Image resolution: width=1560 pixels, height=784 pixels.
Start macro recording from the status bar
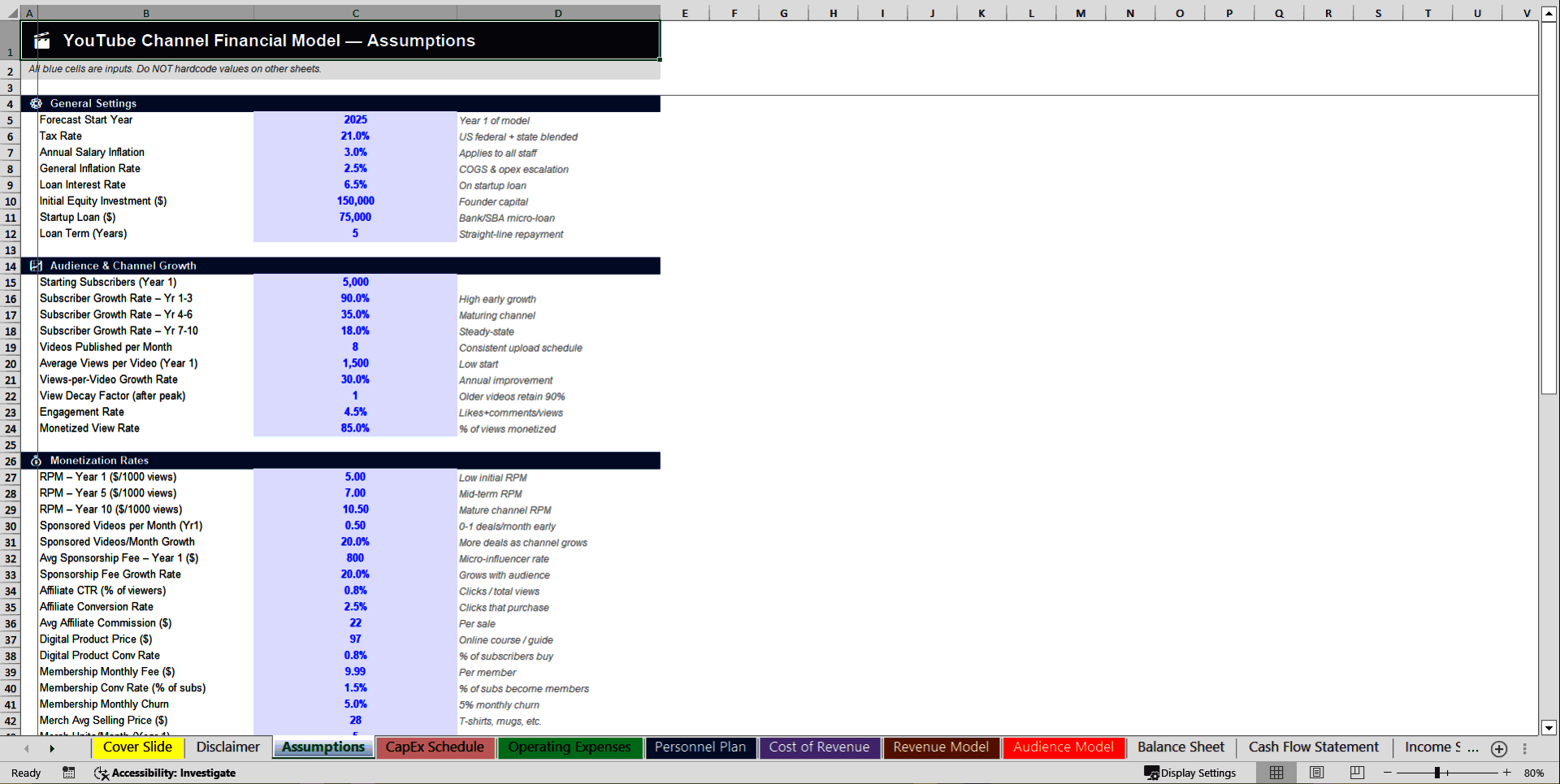pyautogui.click(x=69, y=773)
